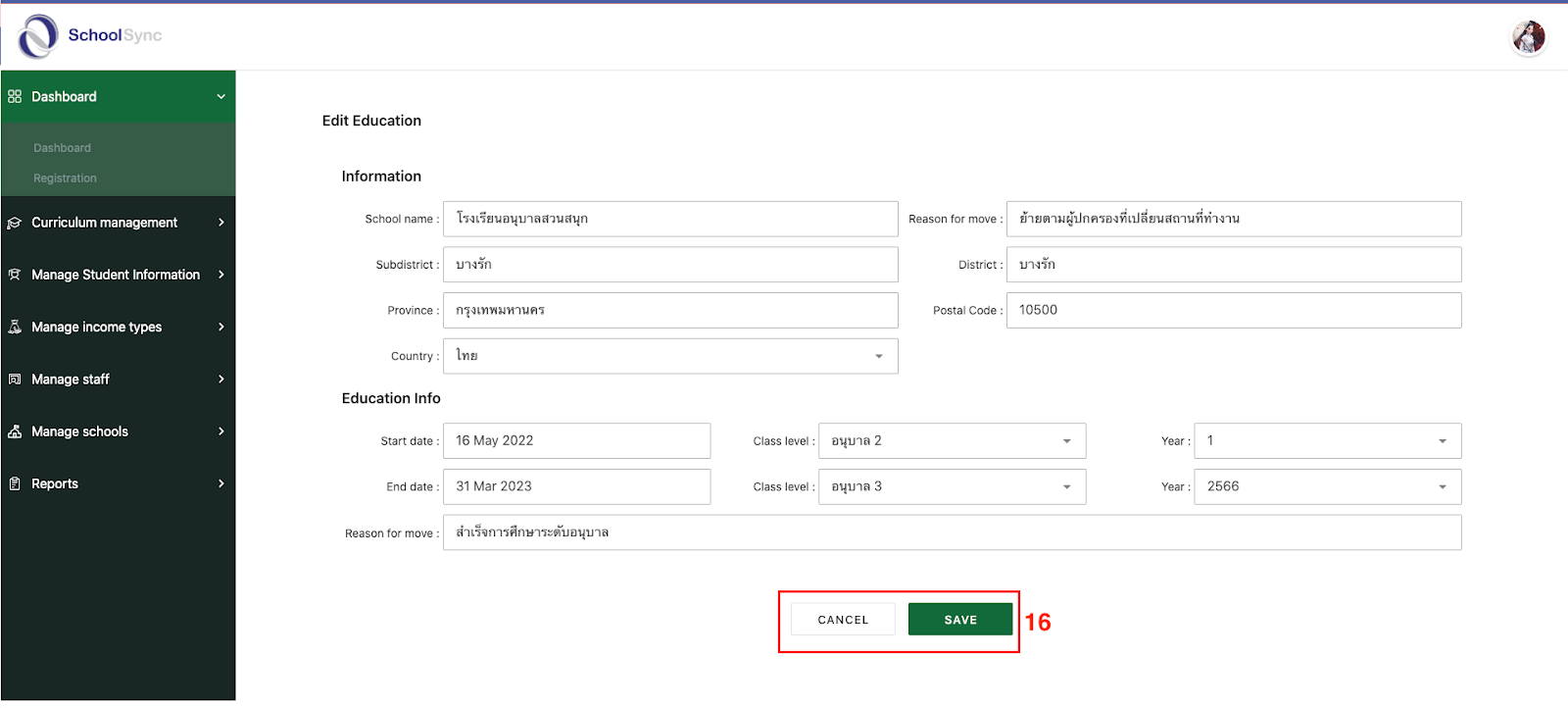Screen dimensions: 1568x708
Task: Click the bottom Reason for move field
Action: (952, 532)
